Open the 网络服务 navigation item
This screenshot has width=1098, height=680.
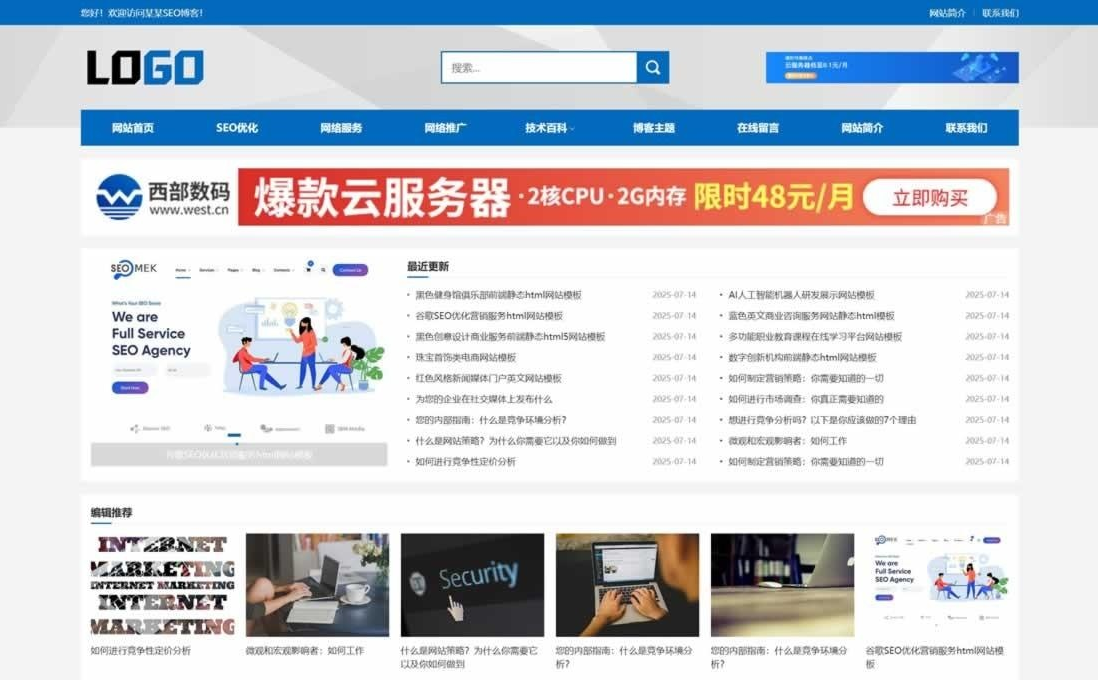(x=341, y=127)
